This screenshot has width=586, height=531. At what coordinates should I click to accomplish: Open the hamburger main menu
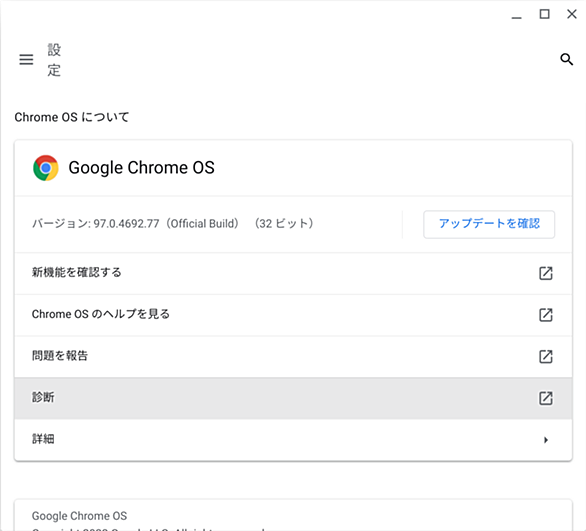point(26,59)
